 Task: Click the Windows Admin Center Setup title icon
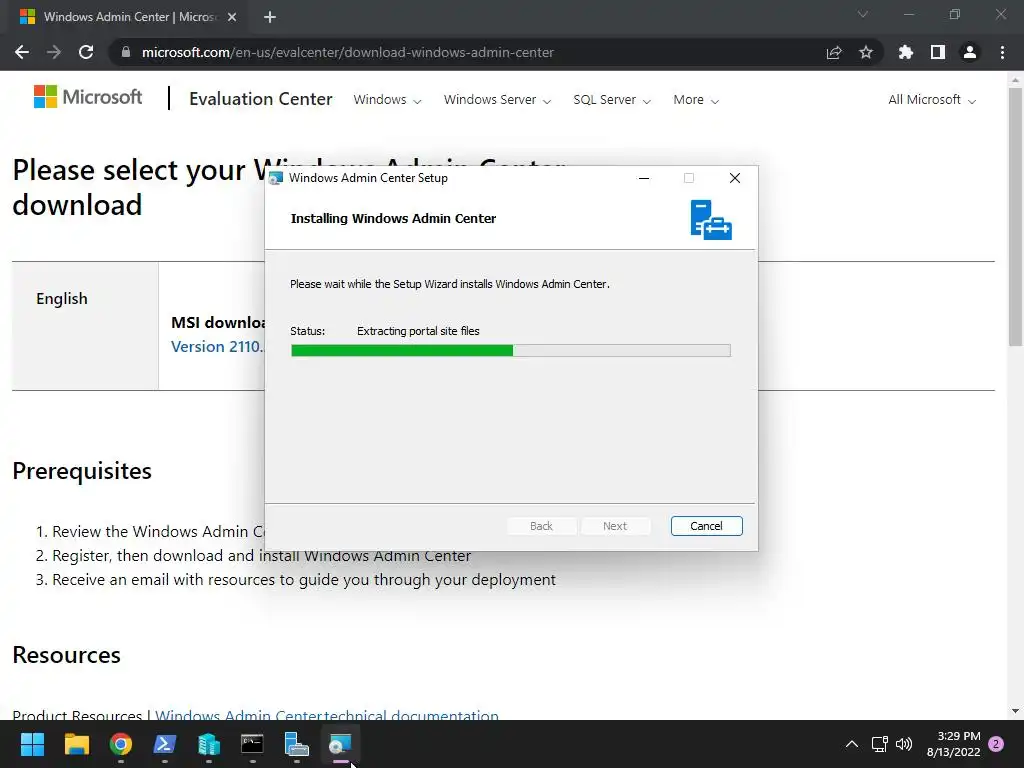(276, 178)
